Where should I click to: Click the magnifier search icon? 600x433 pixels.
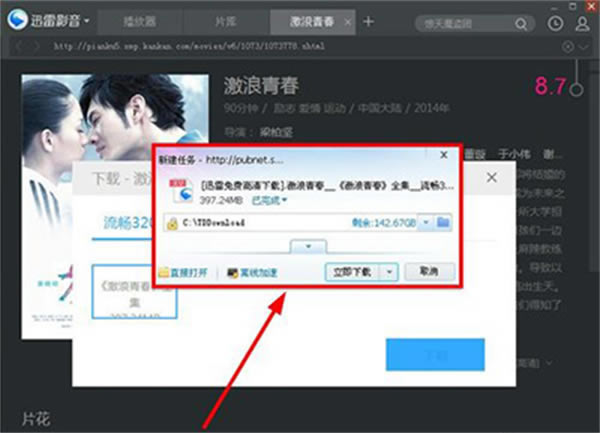coord(521,24)
